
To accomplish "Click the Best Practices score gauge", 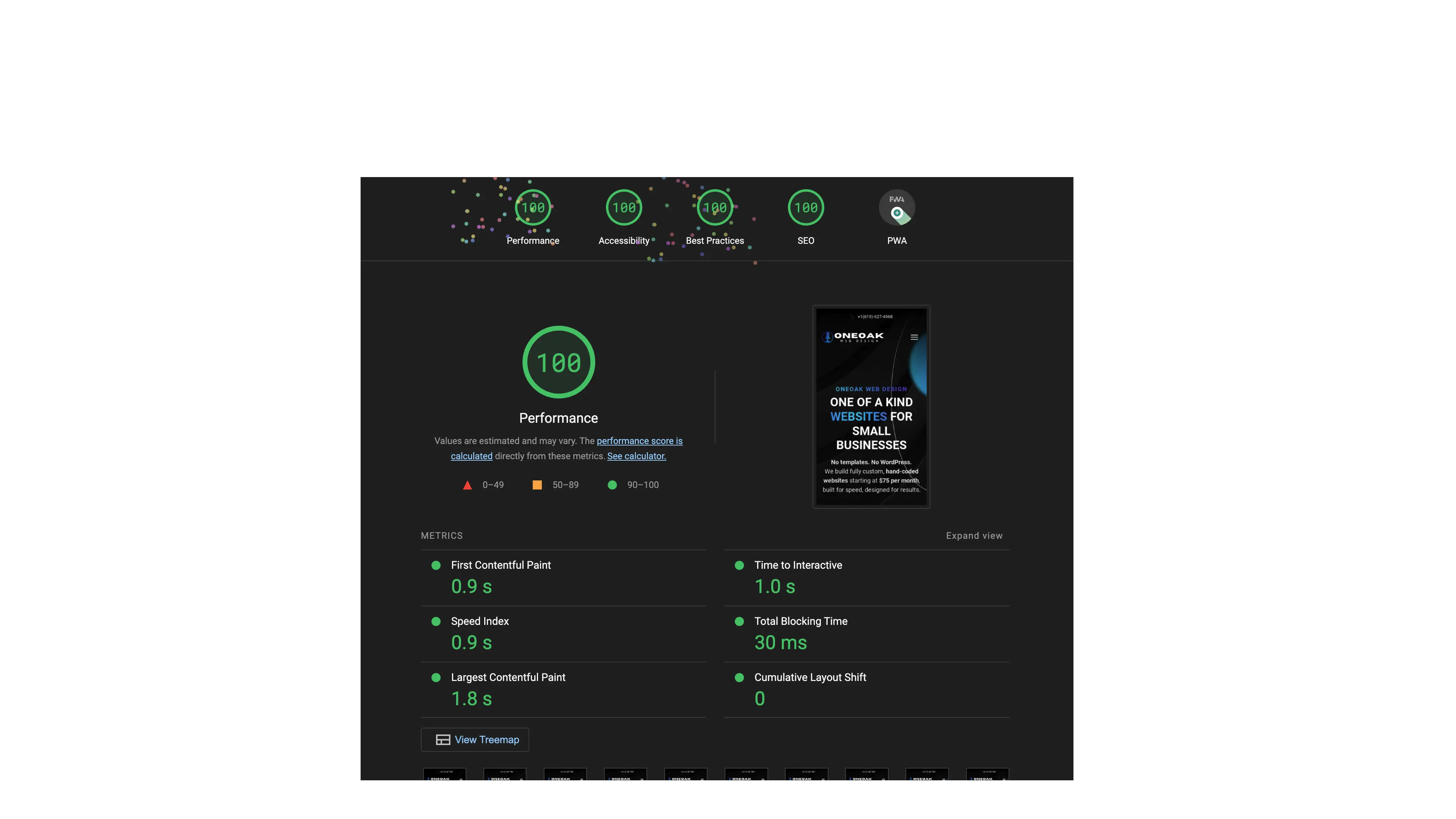I will [714, 207].
